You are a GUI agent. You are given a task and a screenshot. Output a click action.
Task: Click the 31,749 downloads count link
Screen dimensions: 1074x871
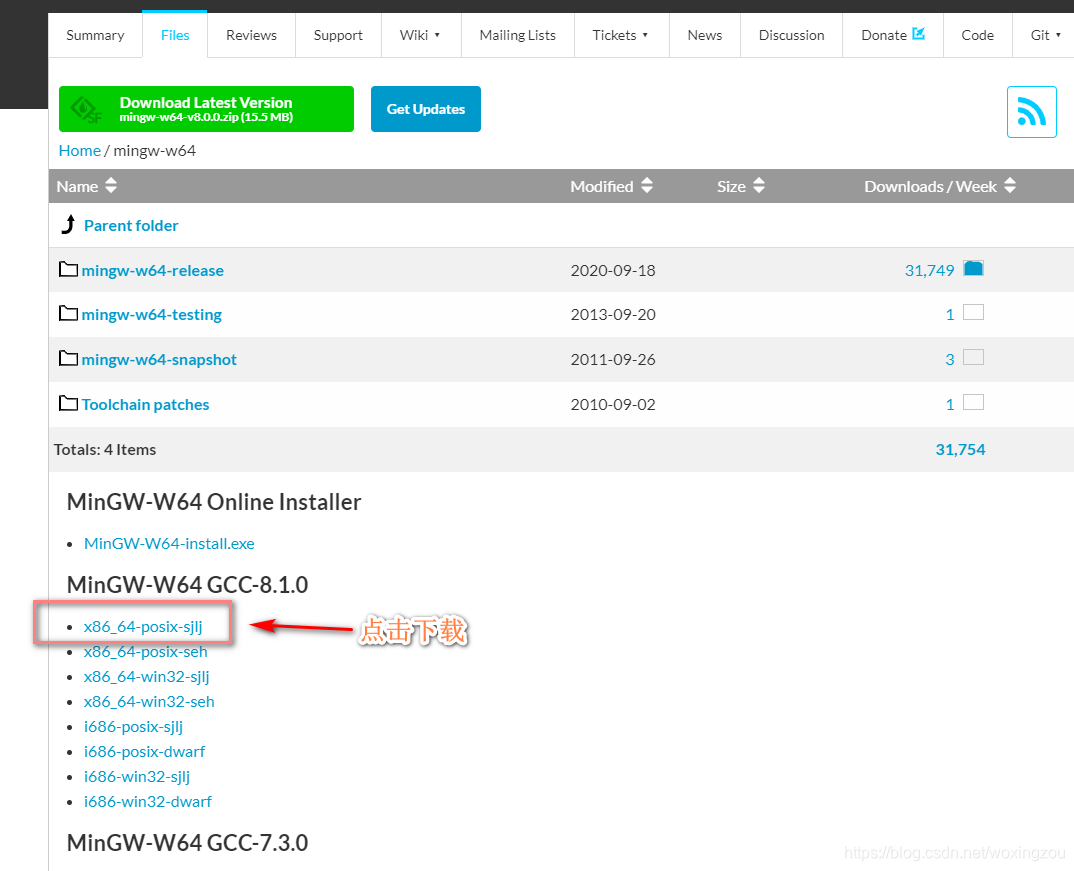click(x=929, y=270)
